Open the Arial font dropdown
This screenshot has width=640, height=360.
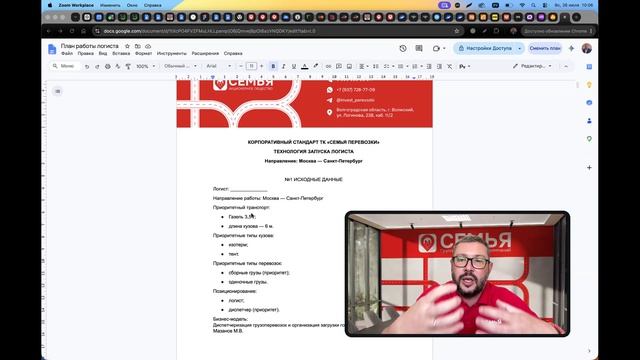click(x=218, y=66)
